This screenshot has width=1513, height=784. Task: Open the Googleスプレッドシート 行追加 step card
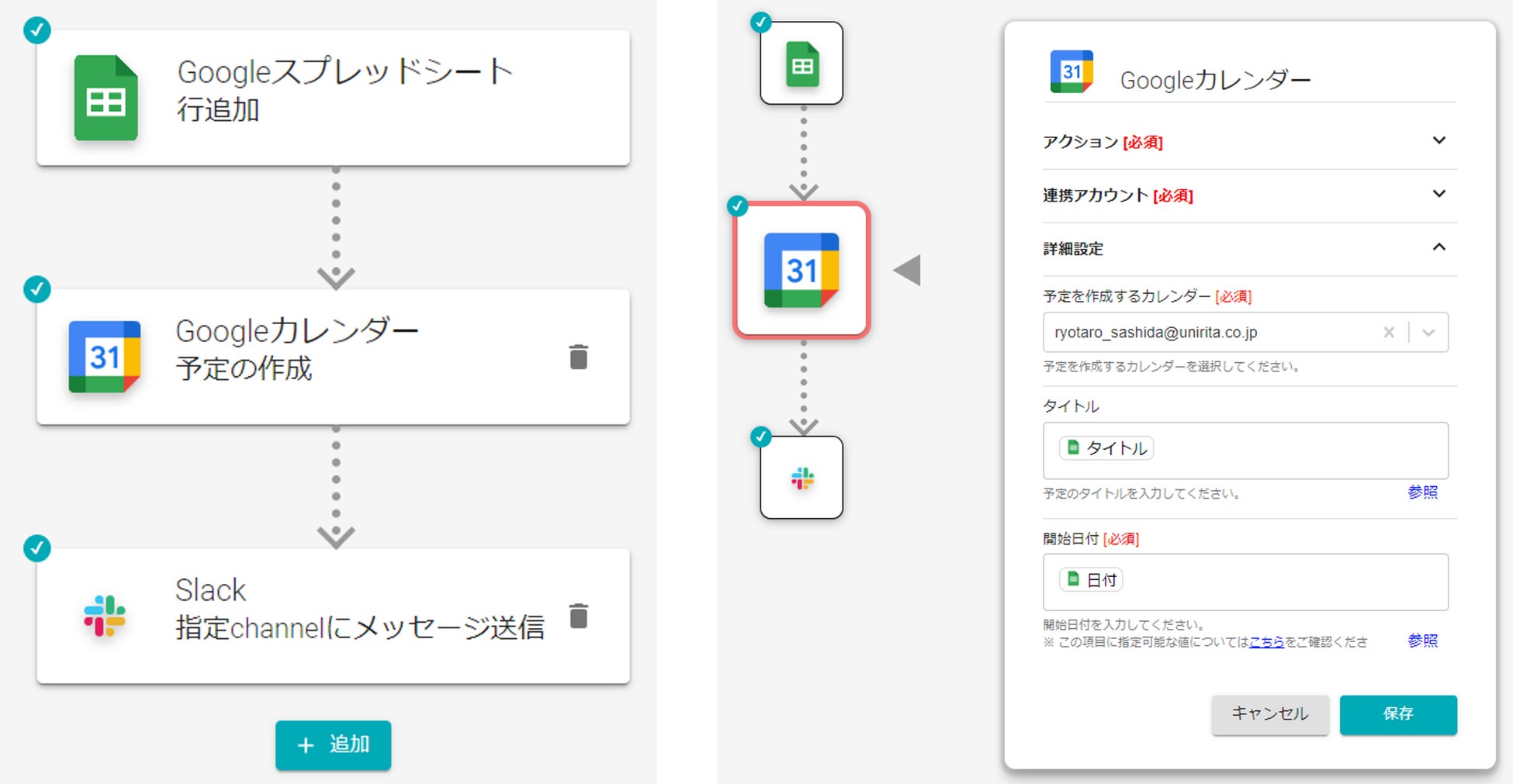coord(333,98)
